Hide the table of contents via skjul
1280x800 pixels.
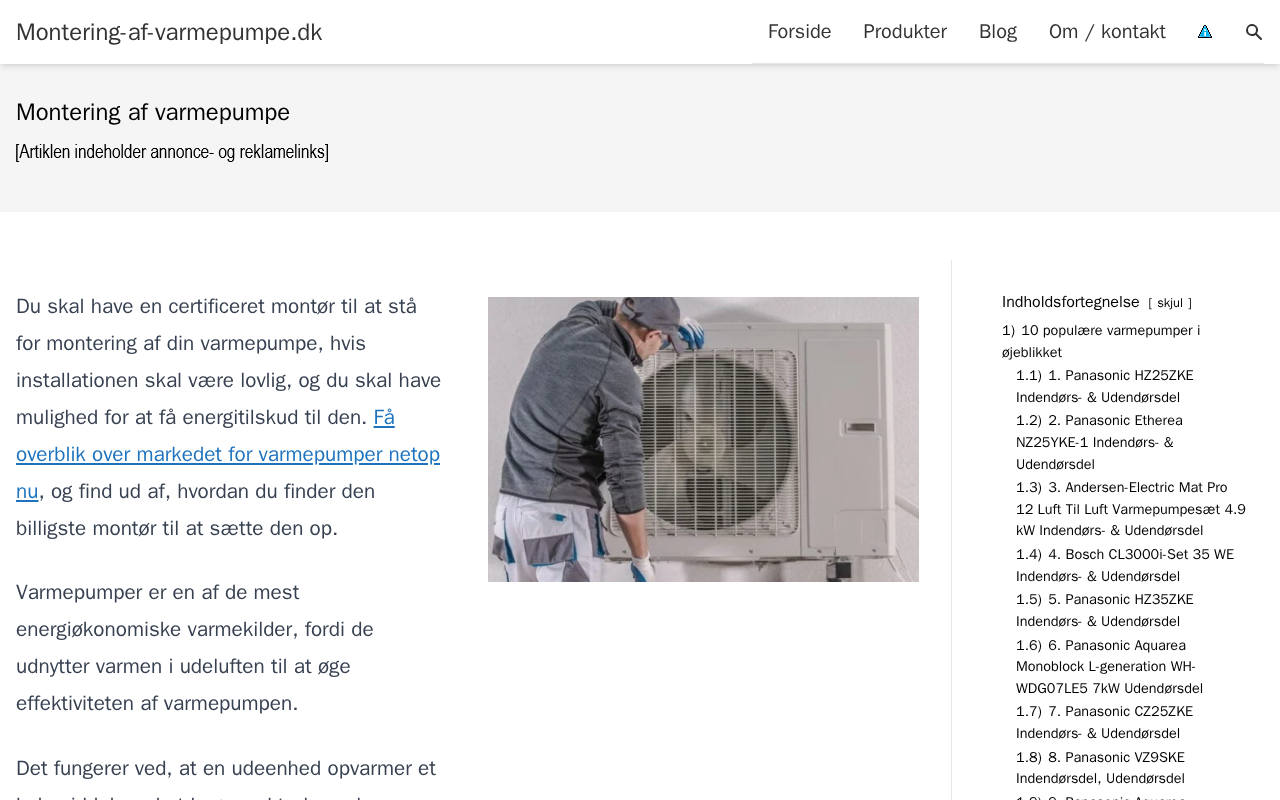coord(1170,303)
